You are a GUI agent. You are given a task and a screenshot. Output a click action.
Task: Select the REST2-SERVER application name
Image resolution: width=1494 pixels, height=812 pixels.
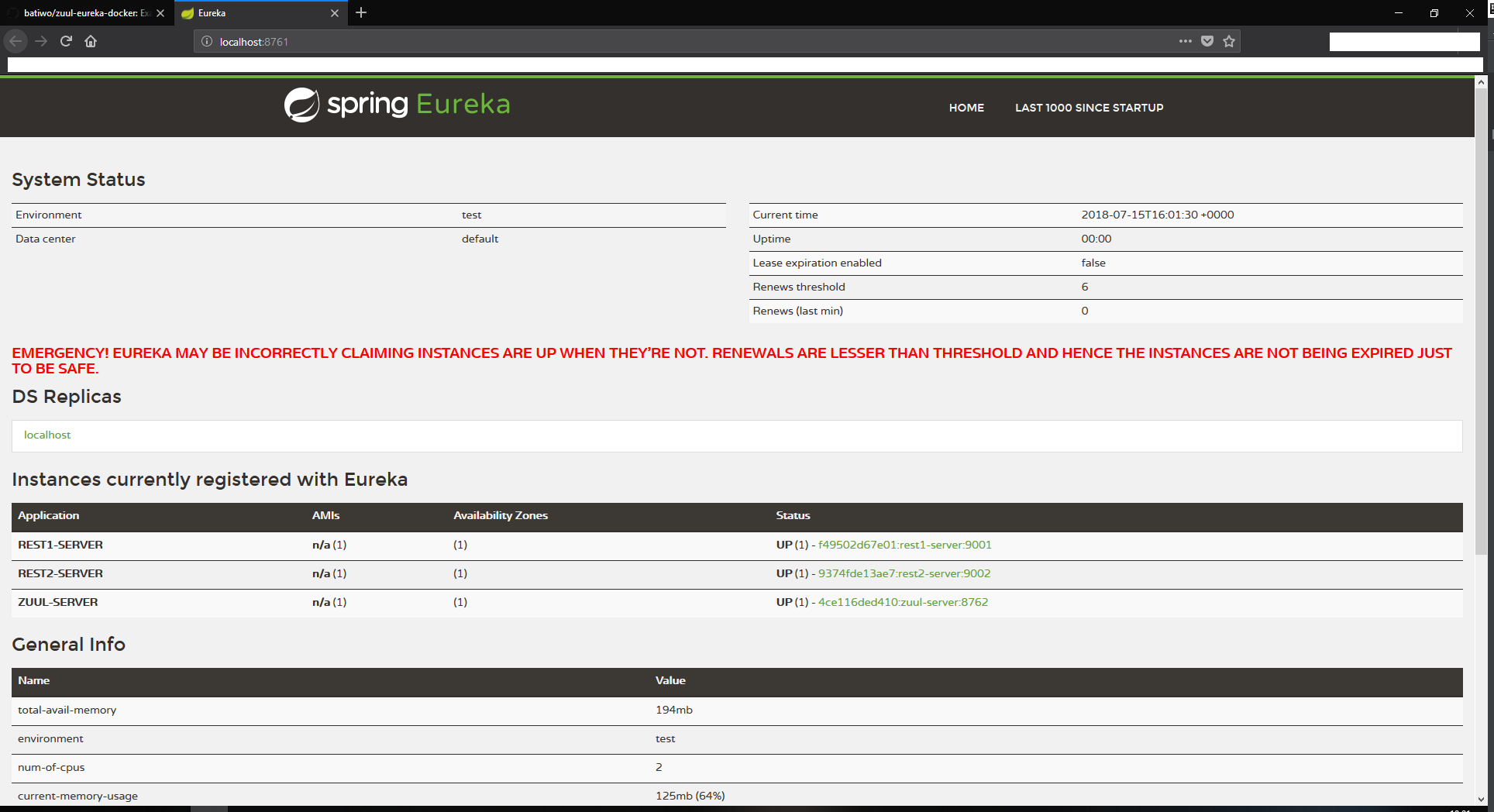[60, 573]
